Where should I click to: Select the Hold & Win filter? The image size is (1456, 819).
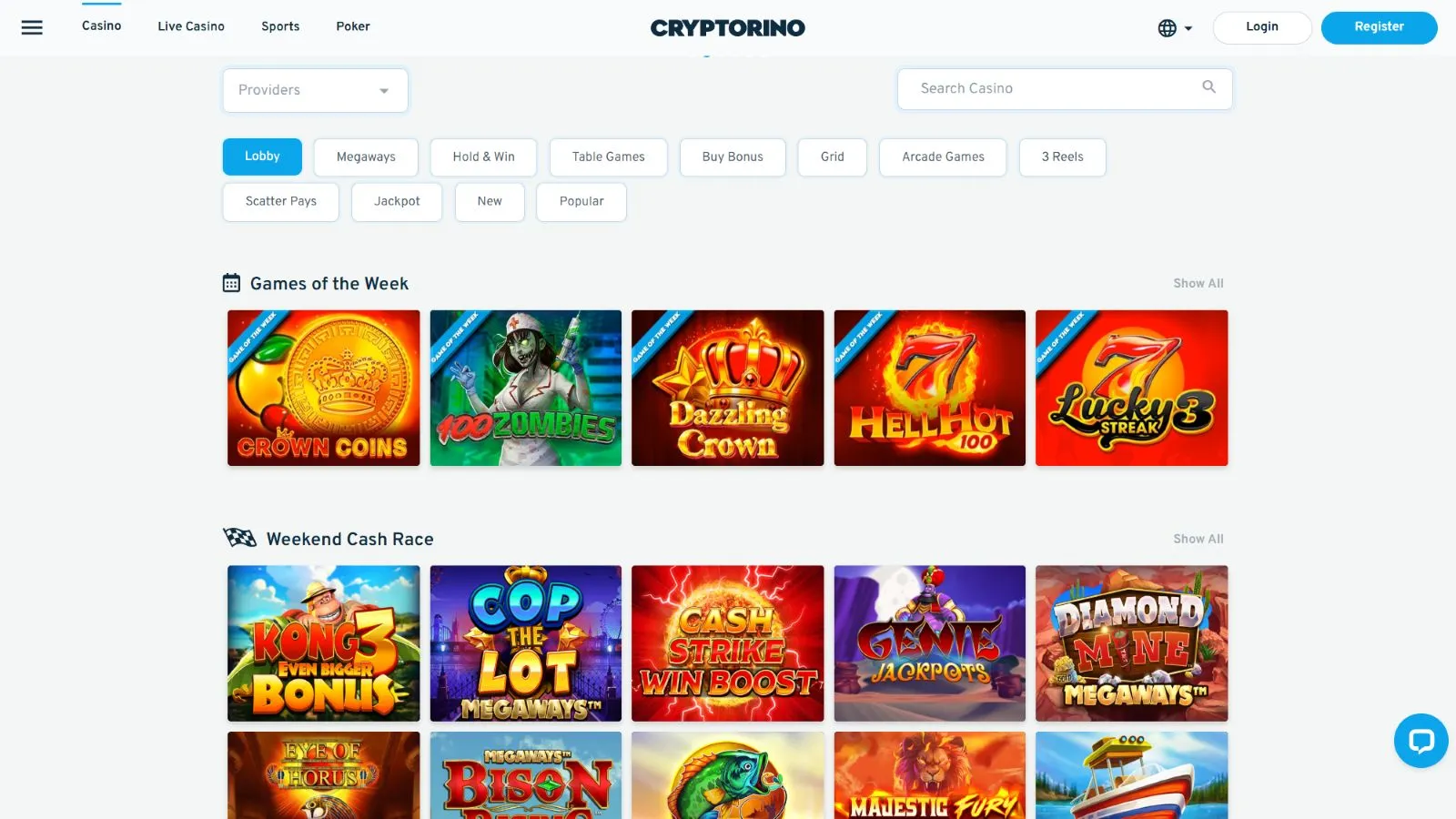pyautogui.click(x=483, y=157)
